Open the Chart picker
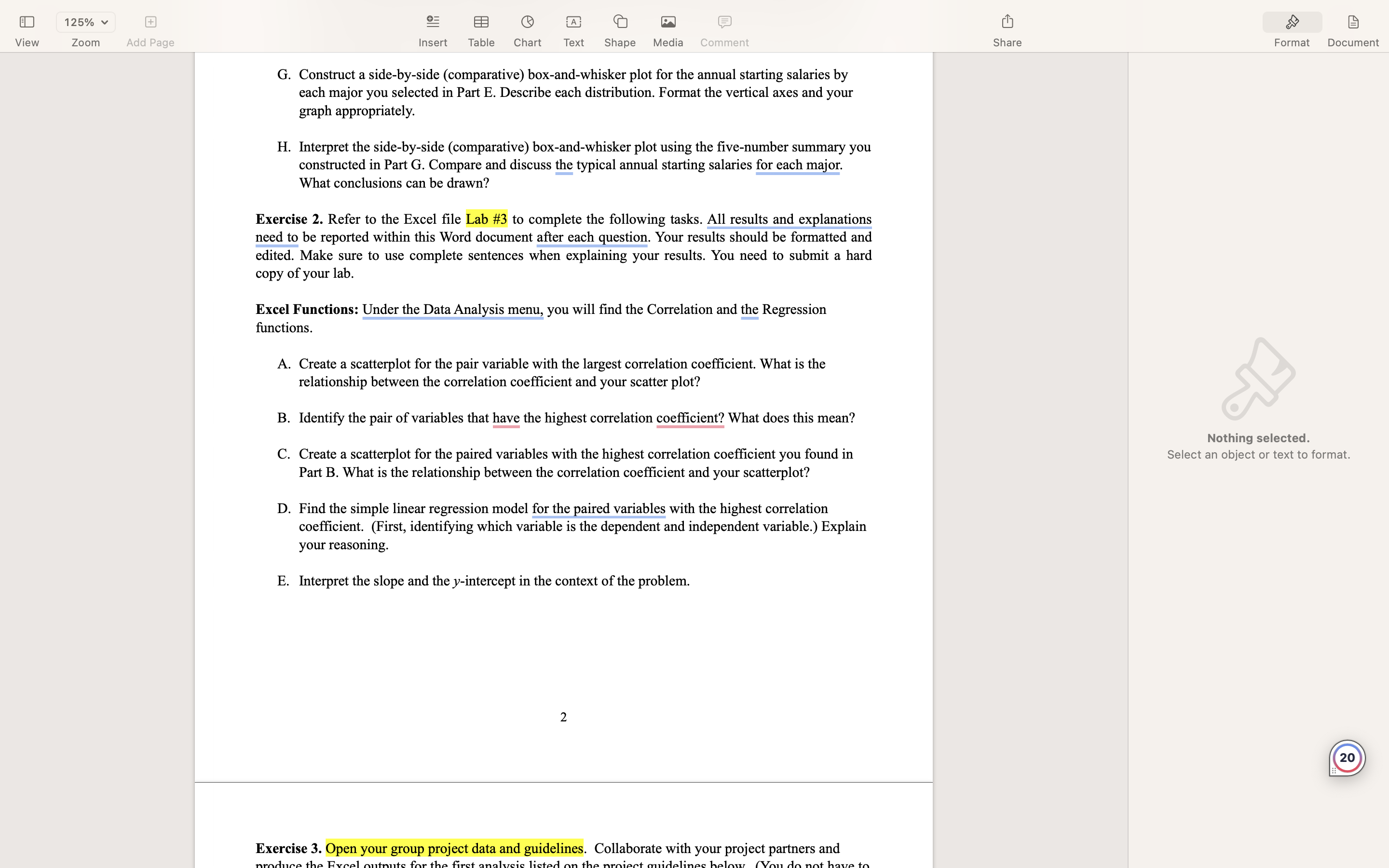Viewport: 1389px width, 868px height. [x=527, y=22]
